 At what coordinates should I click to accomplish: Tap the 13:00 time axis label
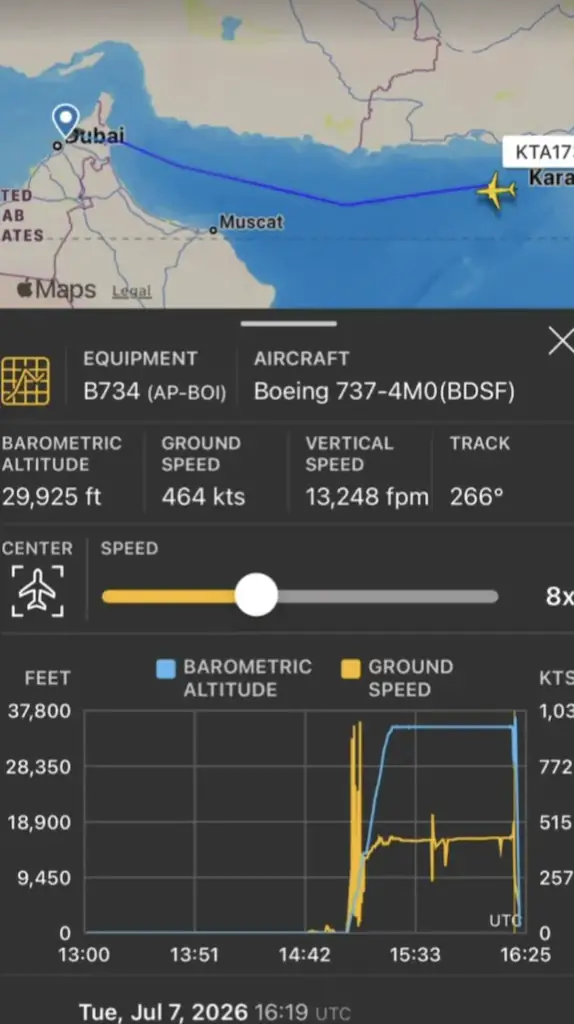pyautogui.click(x=84, y=955)
